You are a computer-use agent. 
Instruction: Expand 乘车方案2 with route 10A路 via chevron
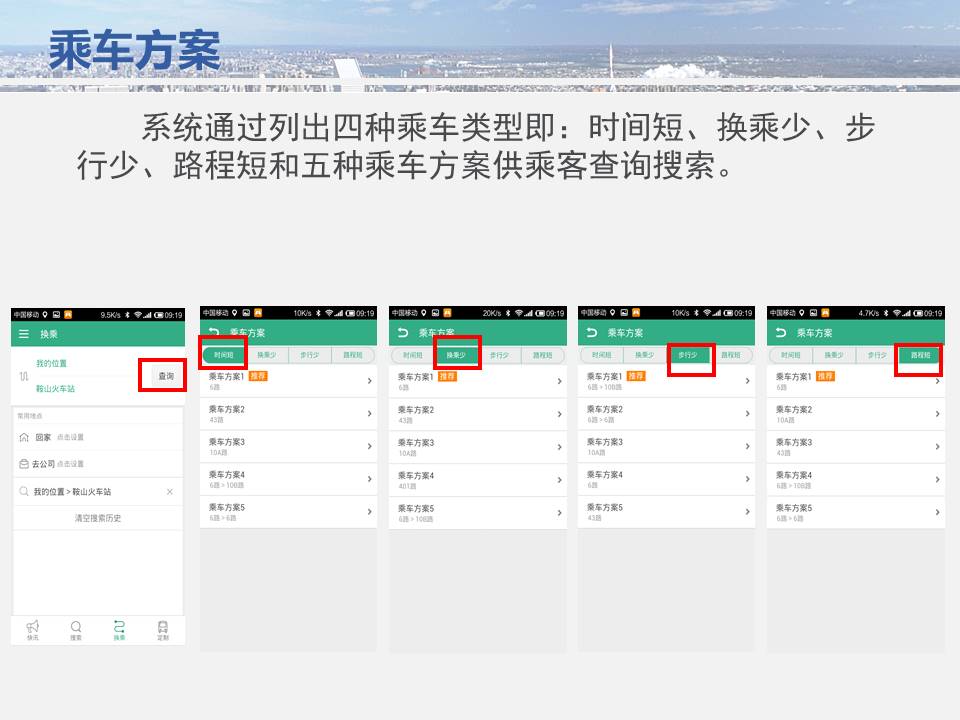point(936,414)
